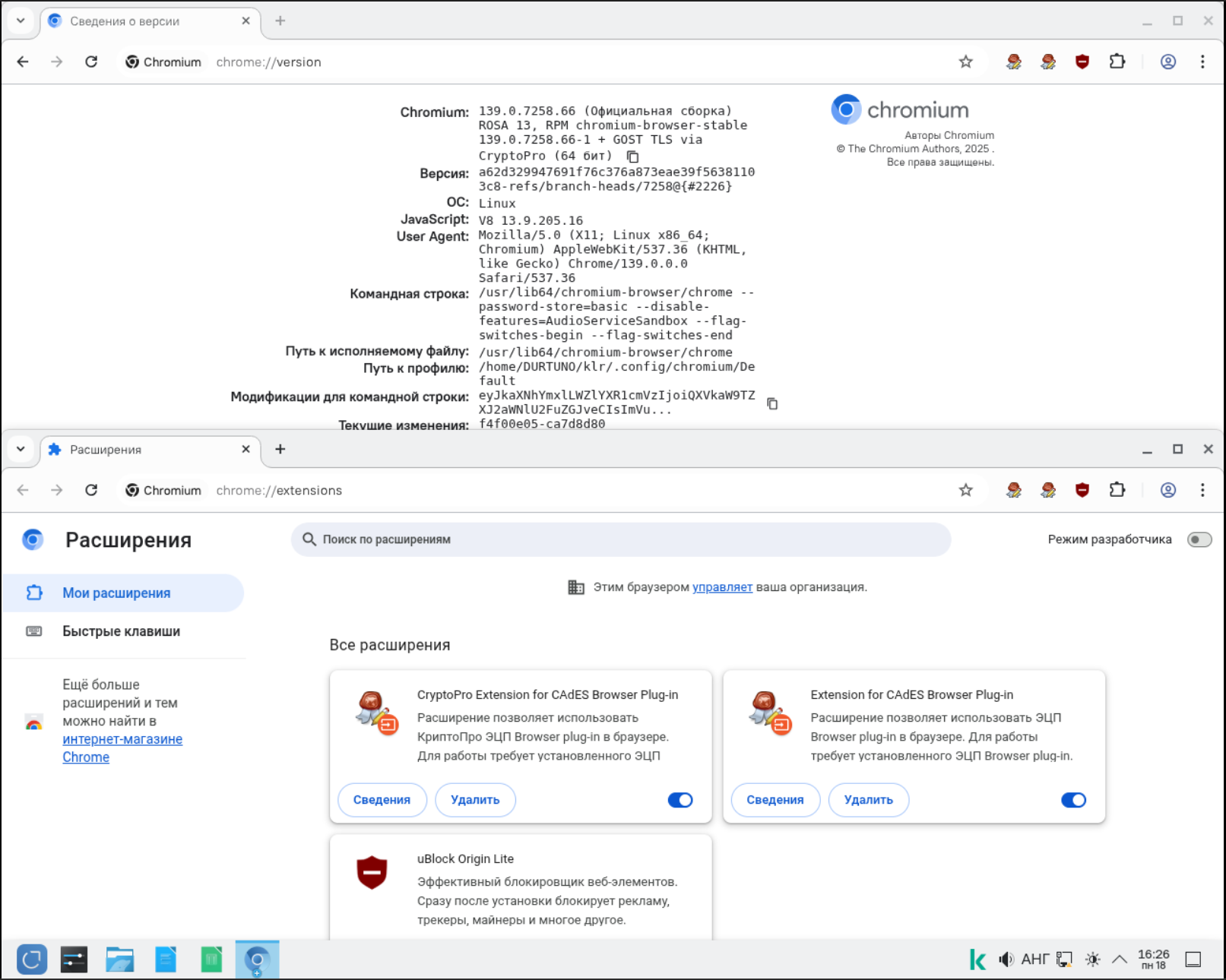Open интернет-магазине Chrome link

coord(122,748)
